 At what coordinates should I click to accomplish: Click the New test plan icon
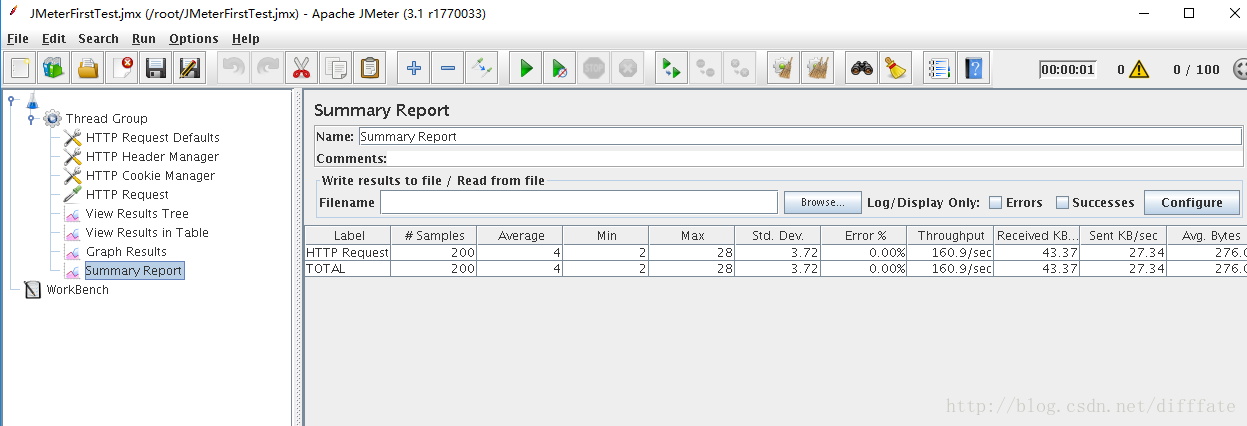[x=20, y=68]
